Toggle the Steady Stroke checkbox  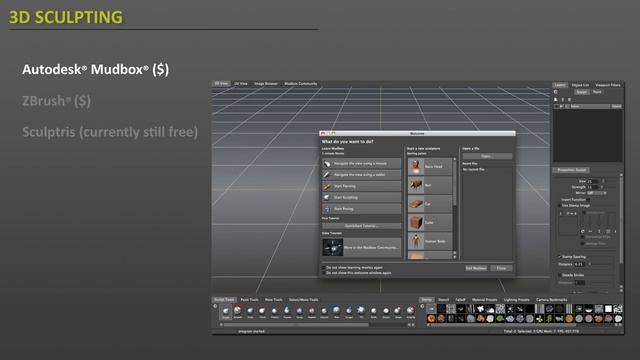[x=560, y=275]
